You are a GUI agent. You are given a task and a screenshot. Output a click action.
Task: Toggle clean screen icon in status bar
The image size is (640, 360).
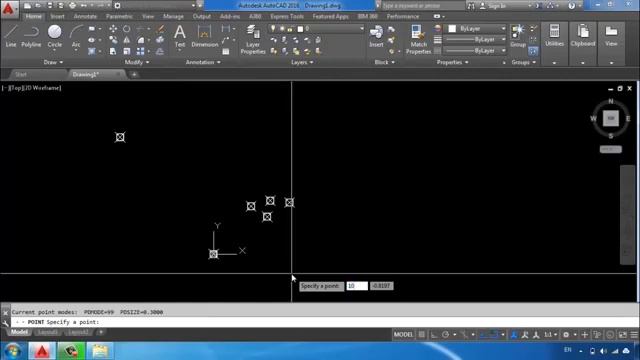pyautogui.click(x=622, y=335)
